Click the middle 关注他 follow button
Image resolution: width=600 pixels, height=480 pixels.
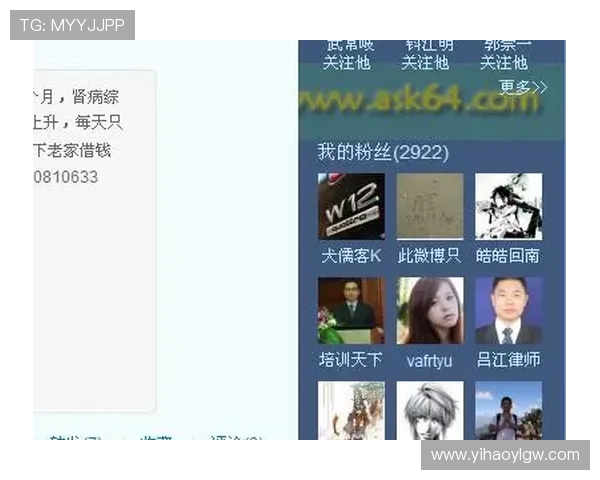point(426,63)
